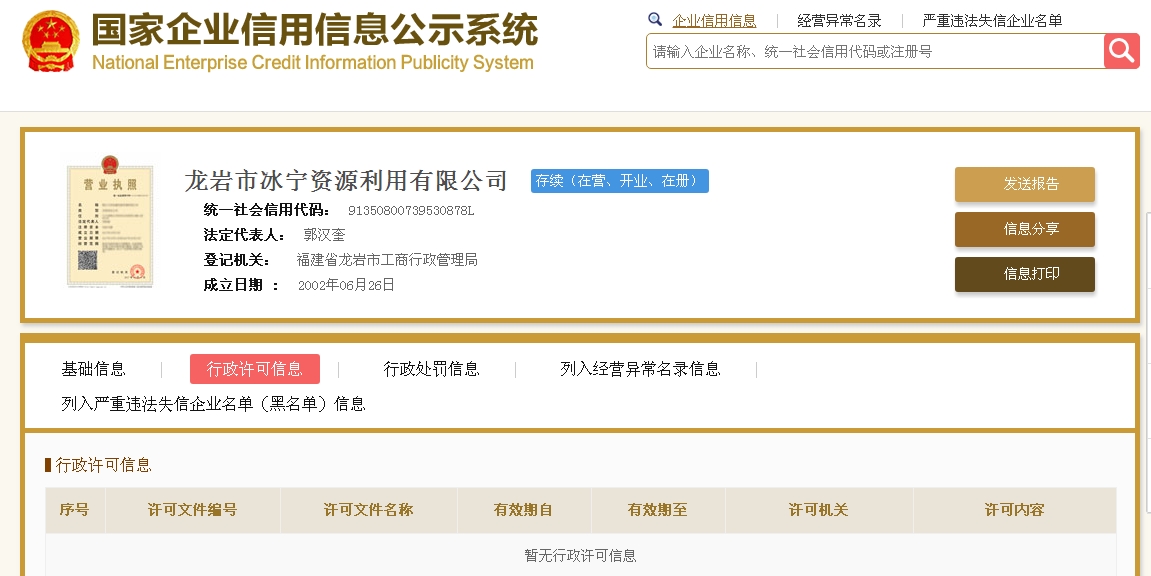Click the 许可内容 column header
The width and height of the screenshot is (1151, 576).
click(x=1014, y=510)
